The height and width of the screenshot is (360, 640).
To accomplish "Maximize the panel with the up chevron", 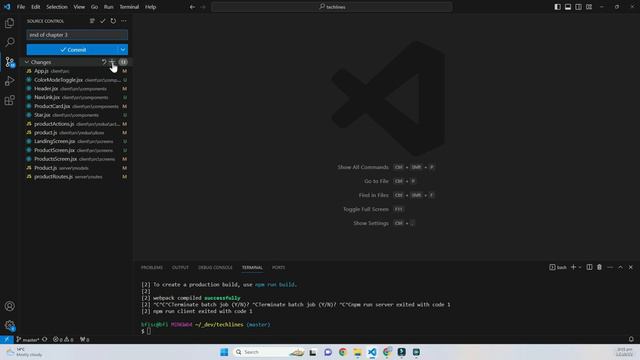I will click(620, 267).
